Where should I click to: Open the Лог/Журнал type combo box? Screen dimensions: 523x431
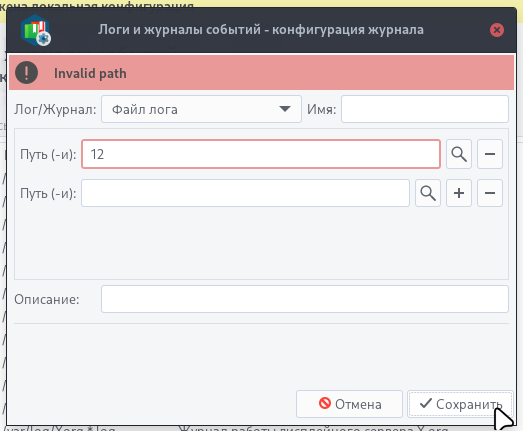(201, 109)
